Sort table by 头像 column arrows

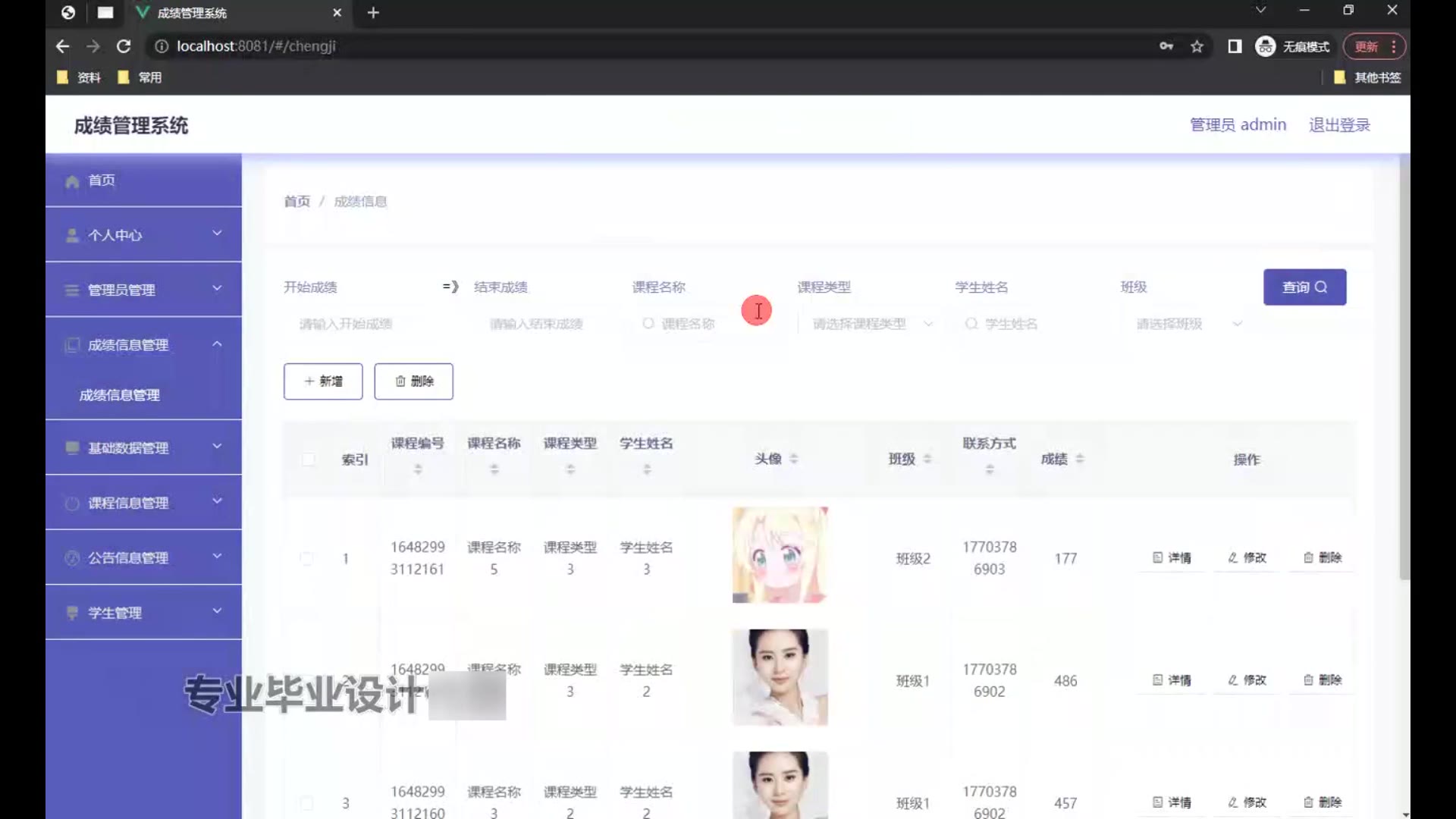tap(794, 459)
